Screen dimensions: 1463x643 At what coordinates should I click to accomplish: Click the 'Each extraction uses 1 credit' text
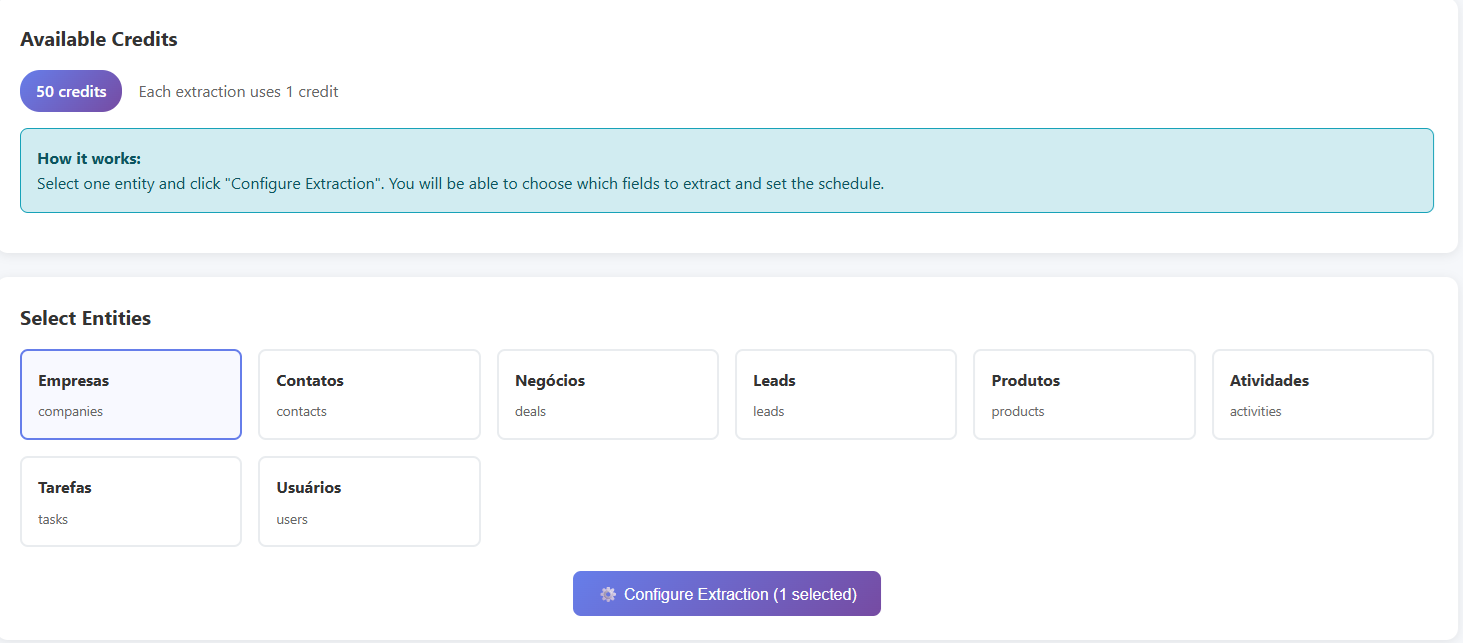point(238,92)
